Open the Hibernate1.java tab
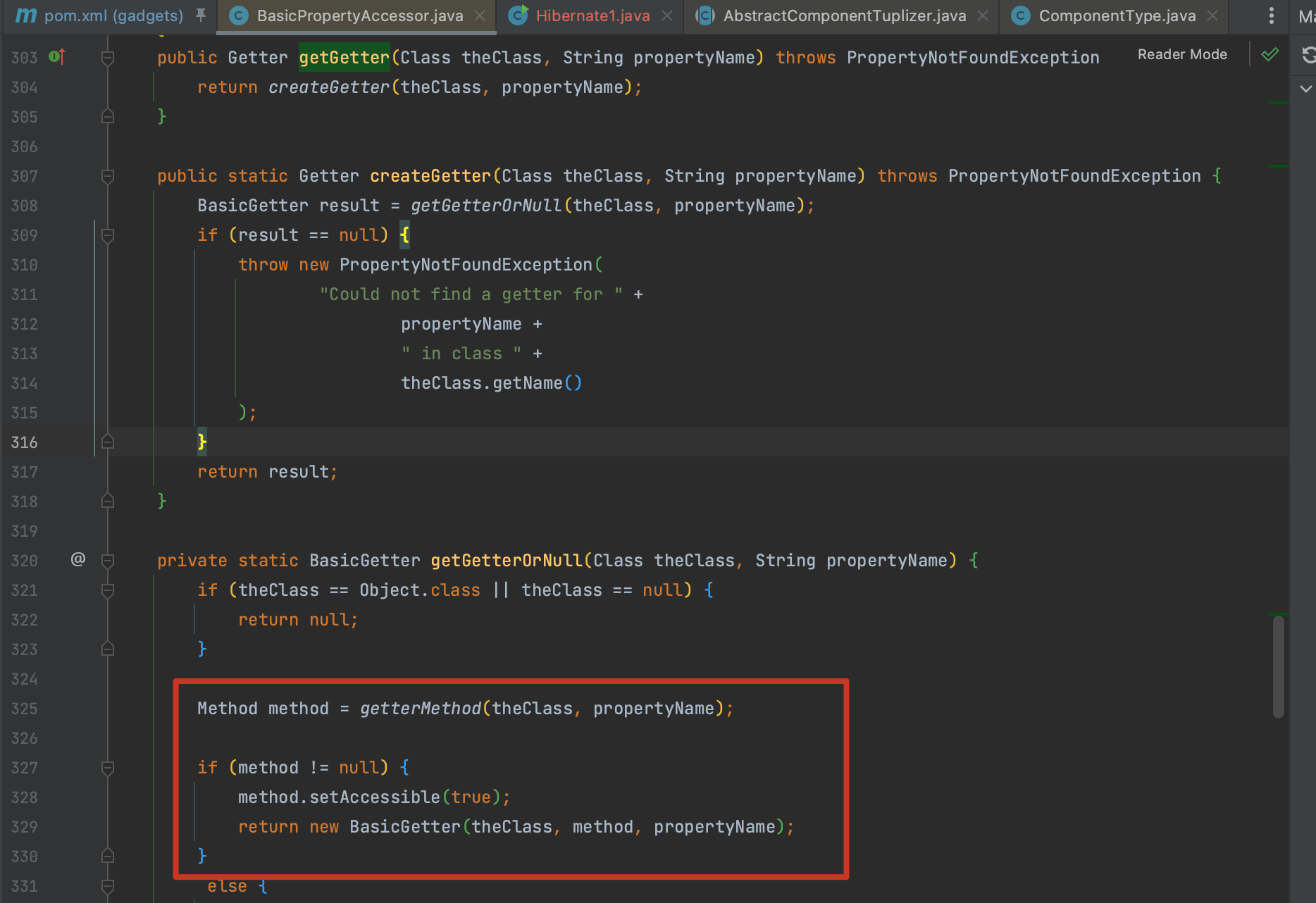Viewport: 1316px width, 903px height. point(592,15)
